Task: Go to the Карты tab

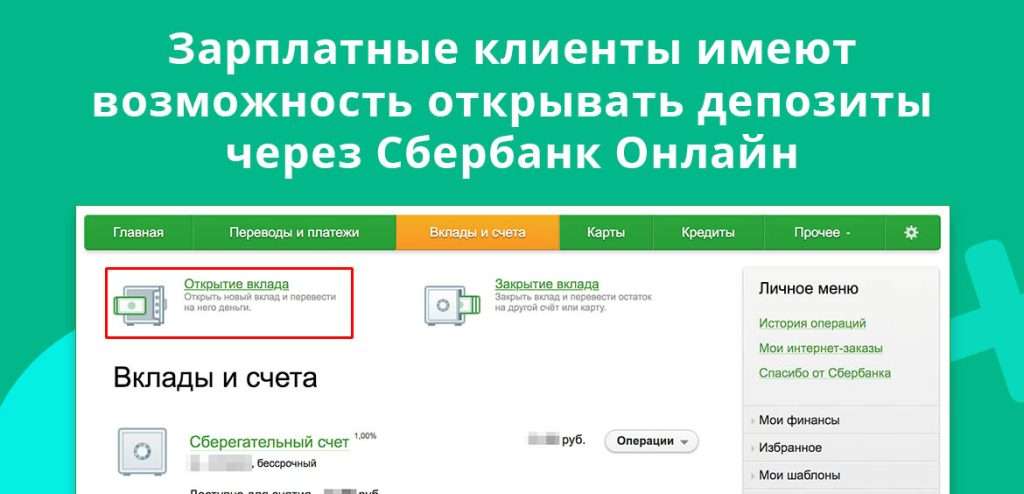Action: pos(606,232)
